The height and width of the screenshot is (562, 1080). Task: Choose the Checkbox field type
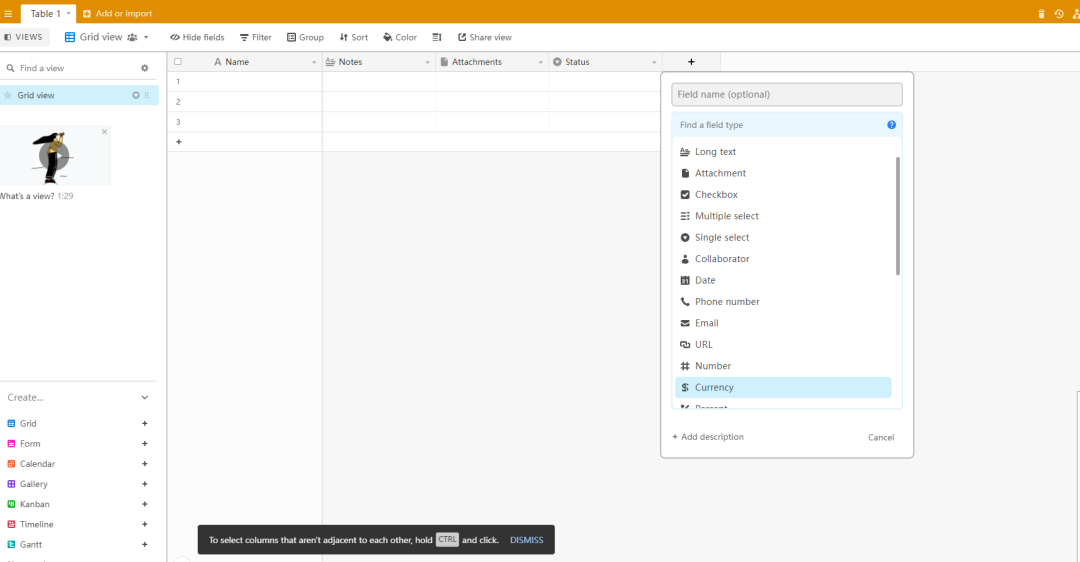click(716, 195)
